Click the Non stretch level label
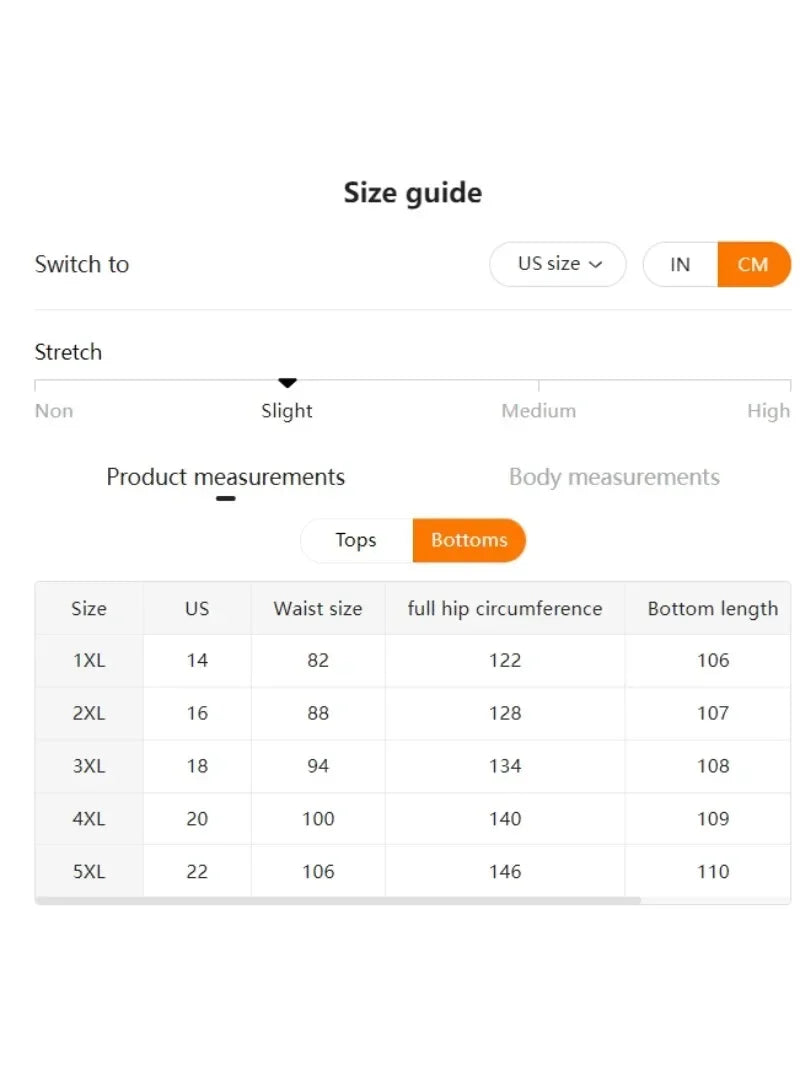800x1067 pixels. point(54,411)
